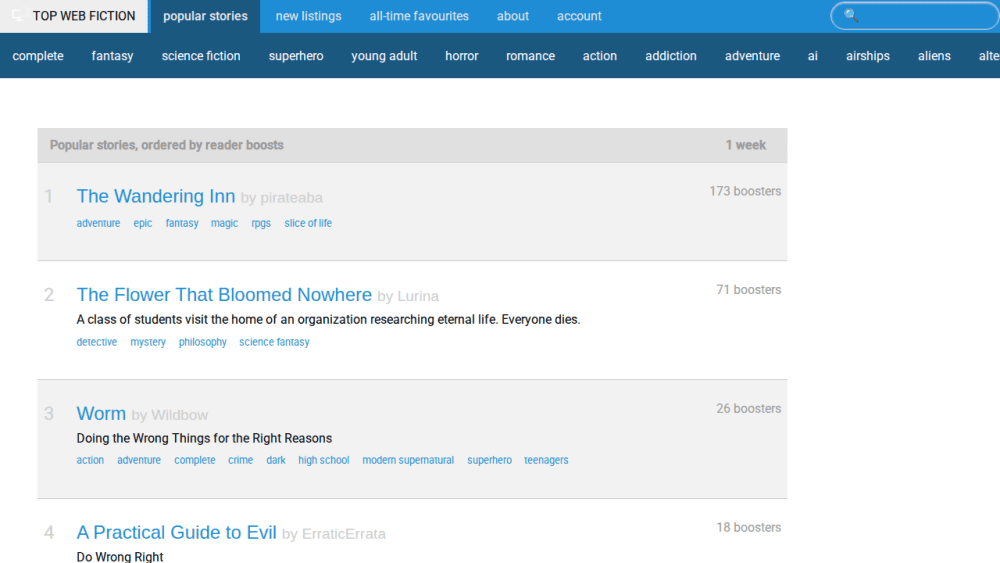Viewport: 1000px width, 563px height.
Task: Click the rpgs tag
Action: point(261,223)
